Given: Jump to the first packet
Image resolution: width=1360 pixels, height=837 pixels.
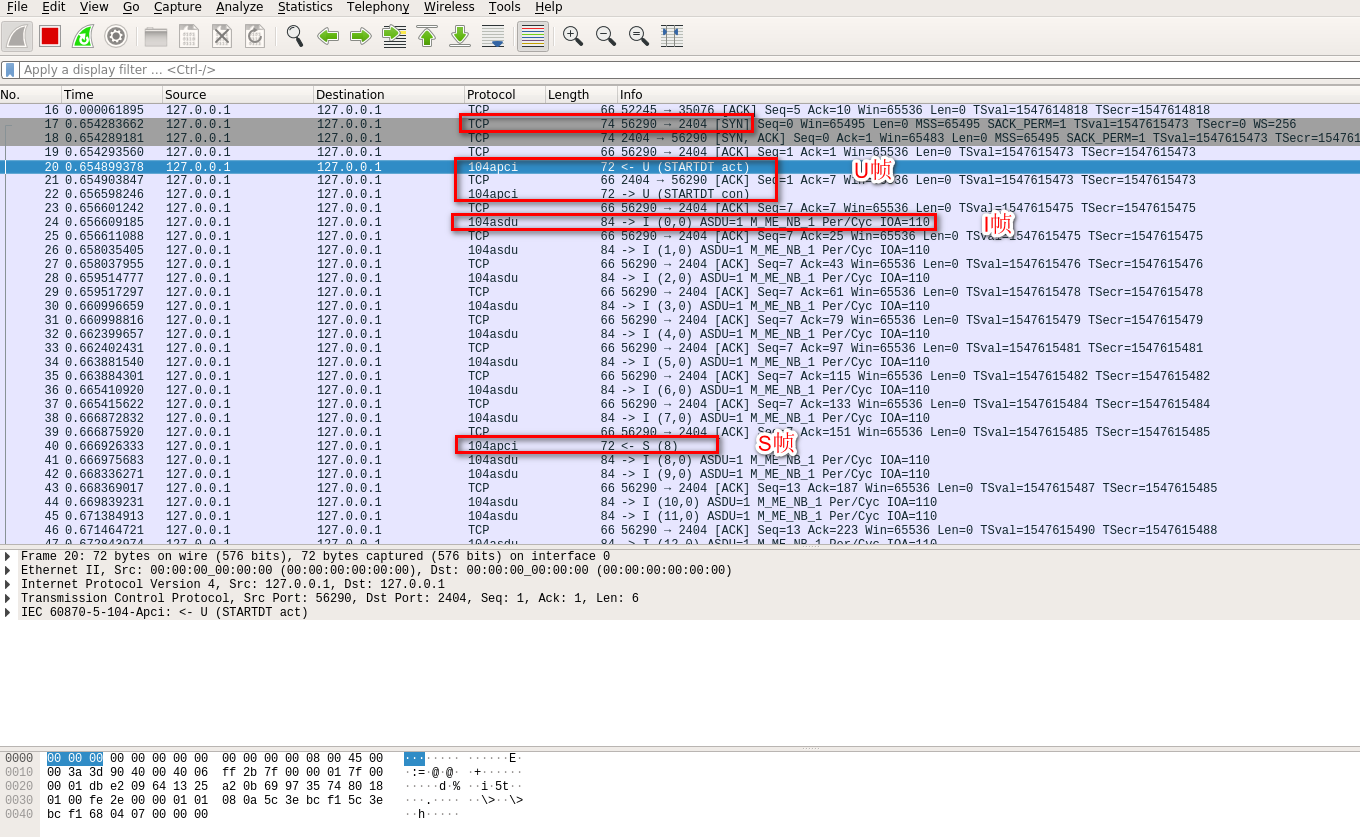Looking at the screenshot, I should click(x=427, y=36).
